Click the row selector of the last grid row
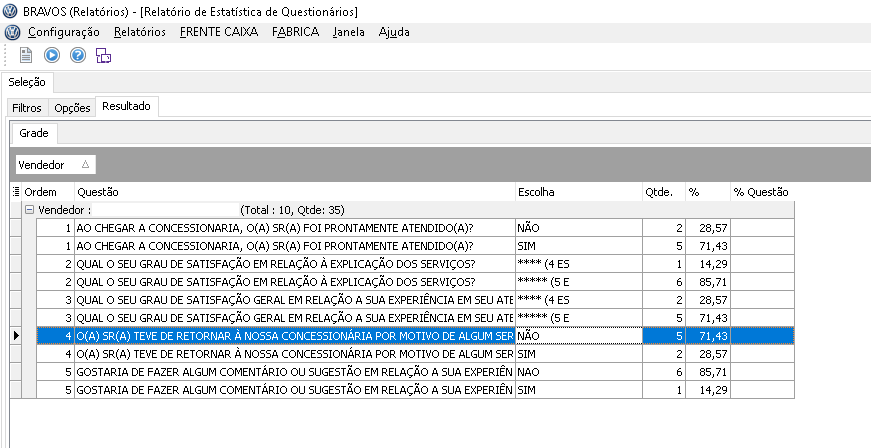Image resolution: width=871 pixels, height=448 pixels. [x=16, y=390]
